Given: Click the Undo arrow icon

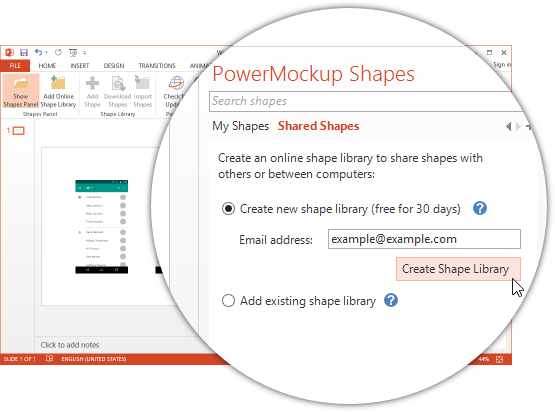Looking at the screenshot, I should [x=38, y=52].
